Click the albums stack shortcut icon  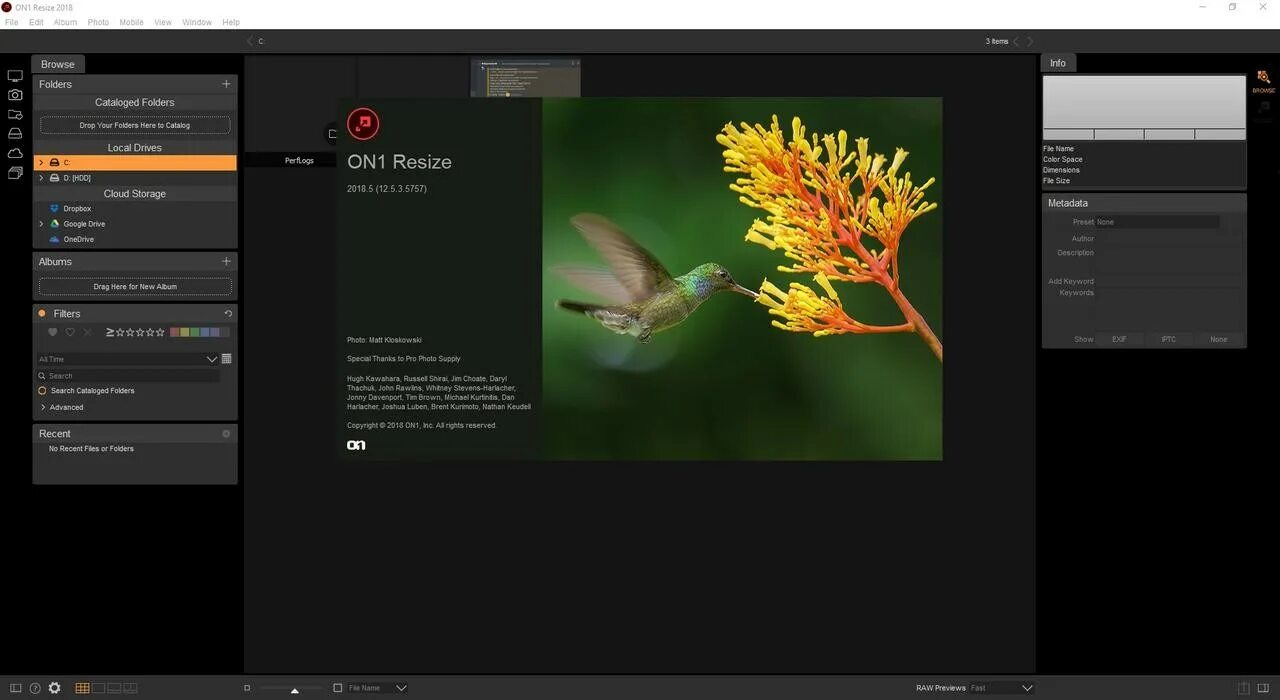coord(15,173)
